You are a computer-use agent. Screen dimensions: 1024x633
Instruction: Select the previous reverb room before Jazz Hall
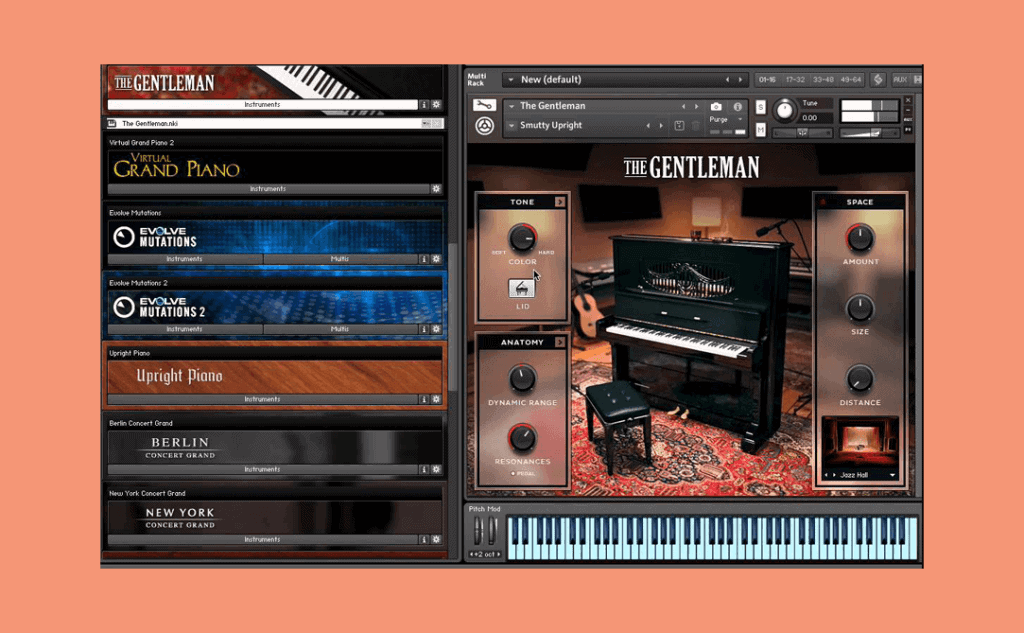(826, 475)
